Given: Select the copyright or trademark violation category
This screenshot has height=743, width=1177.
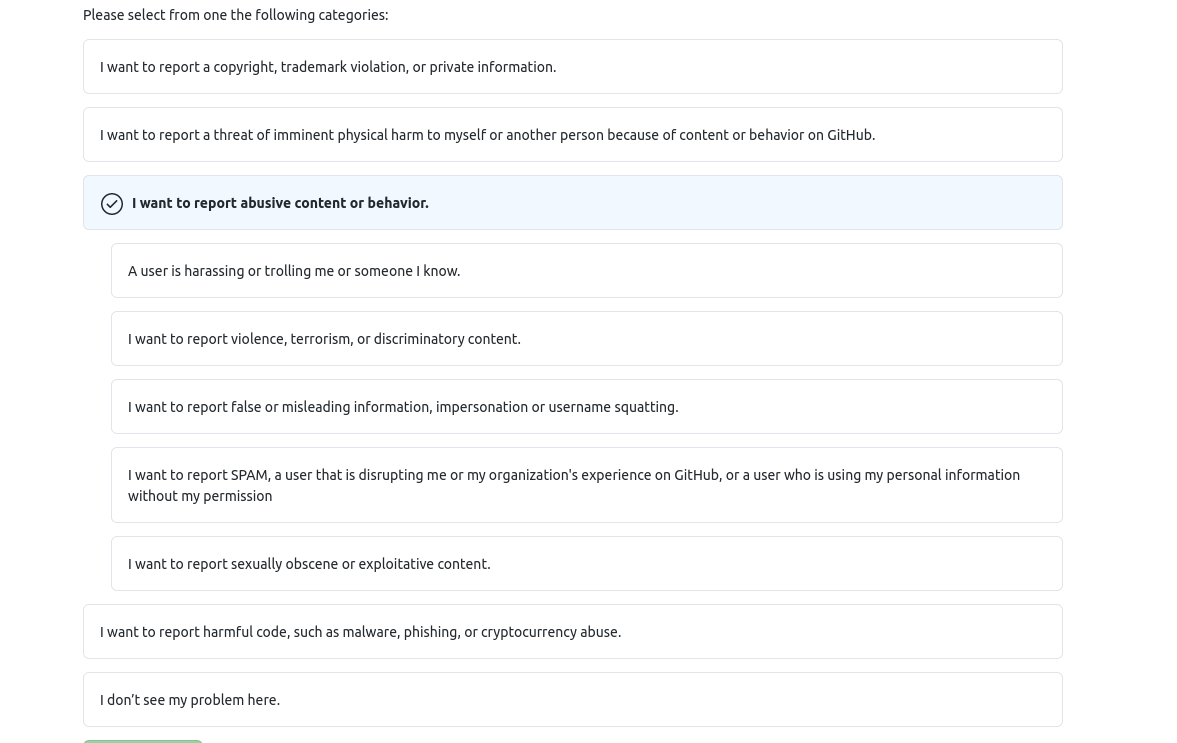Looking at the screenshot, I should pyautogui.click(x=573, y=67).
